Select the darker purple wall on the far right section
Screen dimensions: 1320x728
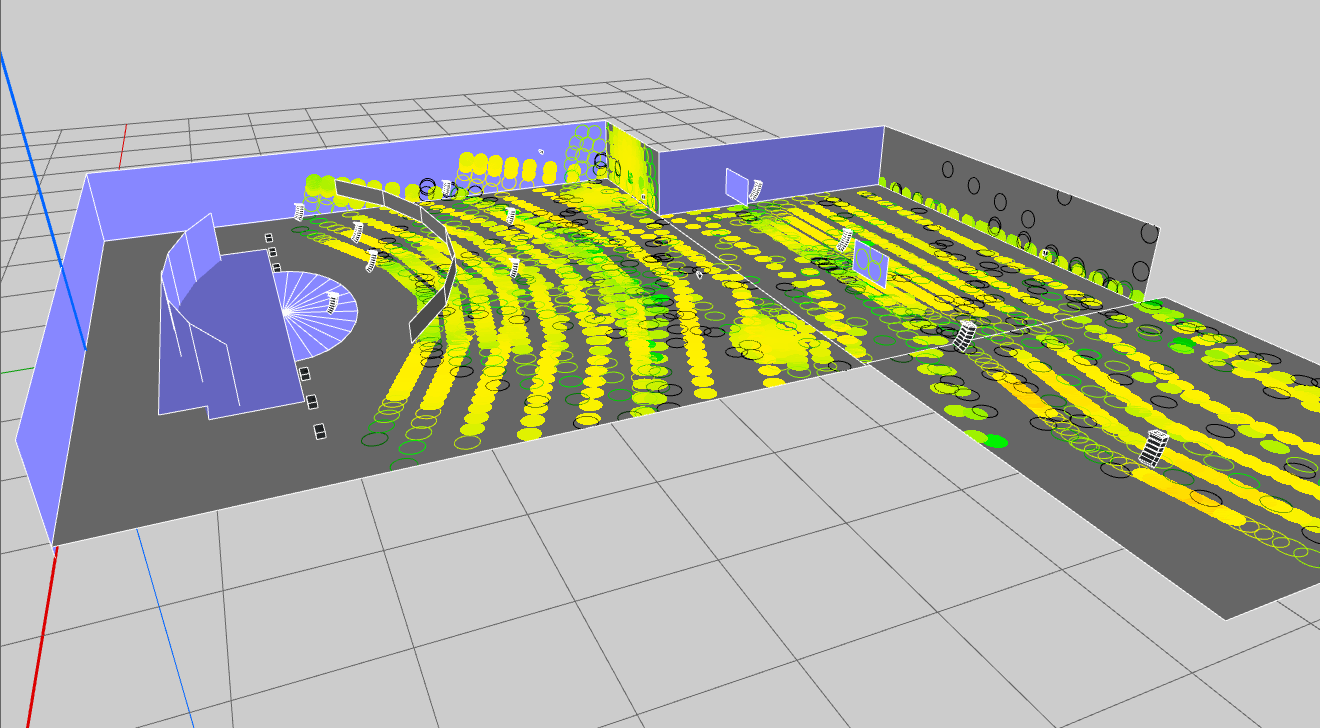(770, 170)
